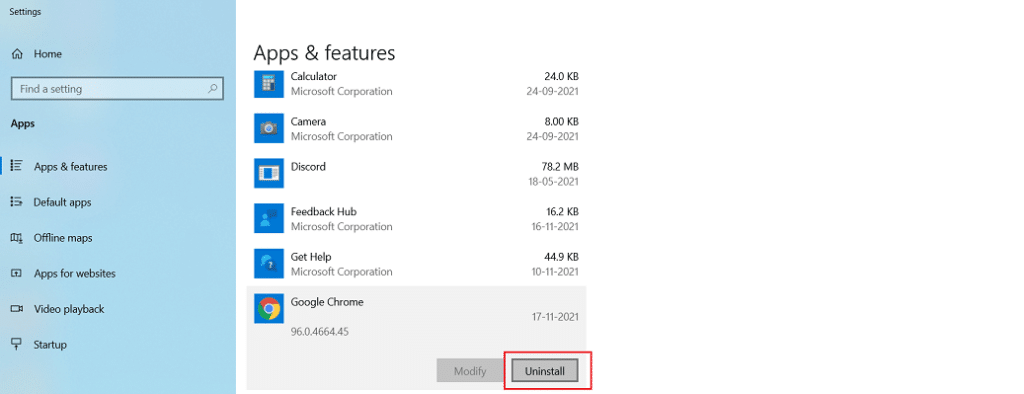Click the Discord app icon
The image size is (1024, 394).
pos(268,173)
